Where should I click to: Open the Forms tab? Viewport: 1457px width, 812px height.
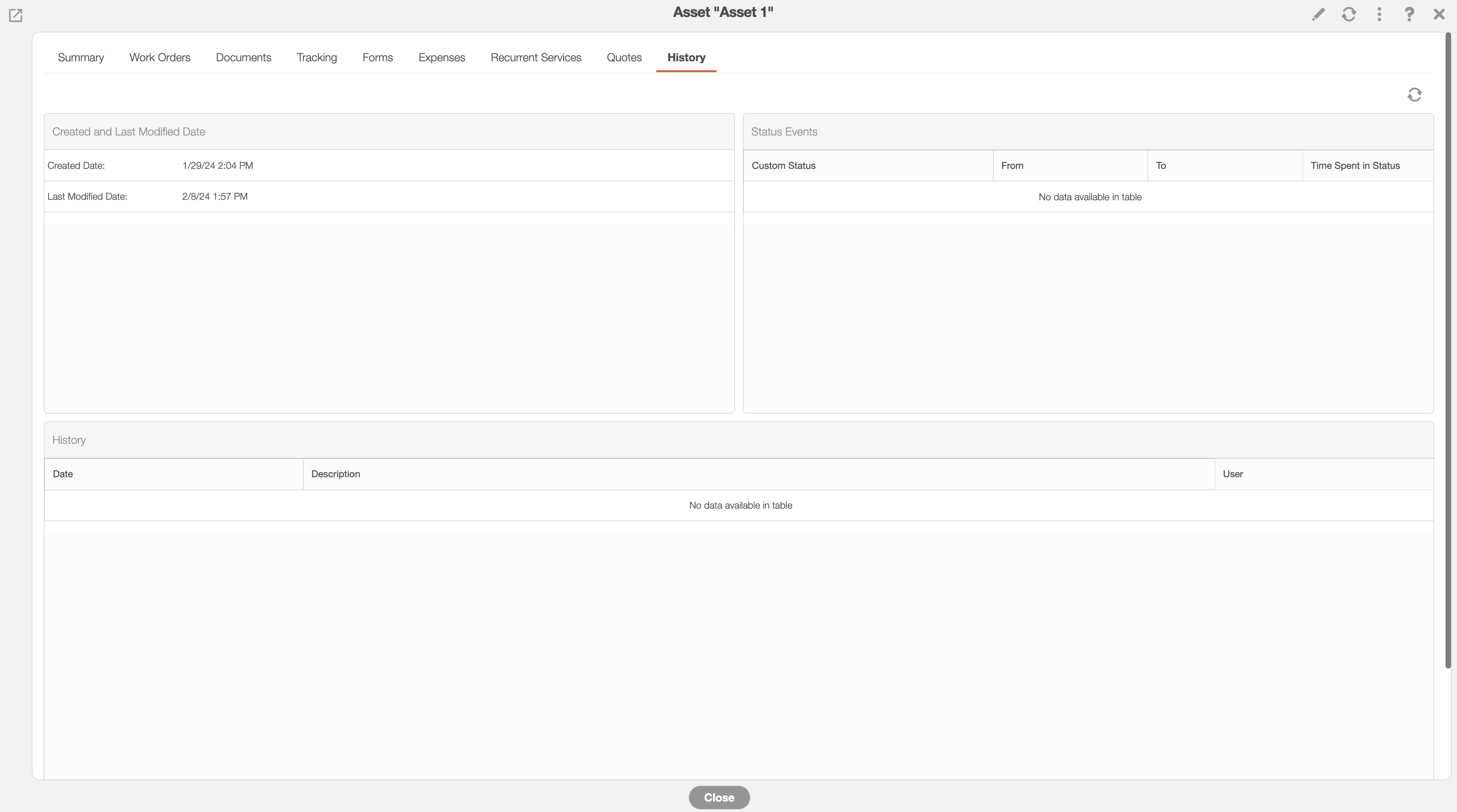(x=378, y=58)
